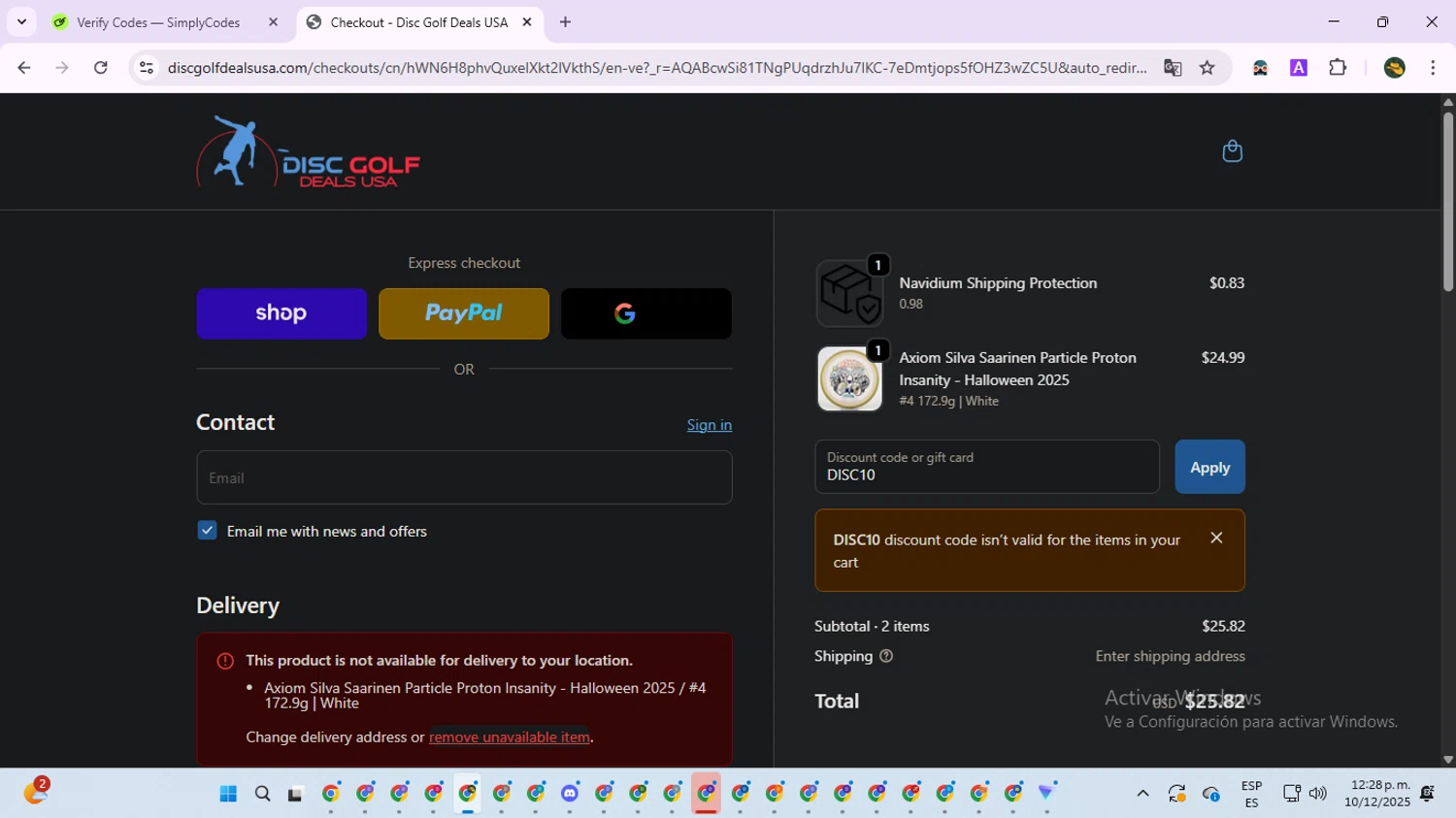Close the Verify Codes — SimplyCodes tab
This screenshot has width=1456, height=818.
[273, 22]
